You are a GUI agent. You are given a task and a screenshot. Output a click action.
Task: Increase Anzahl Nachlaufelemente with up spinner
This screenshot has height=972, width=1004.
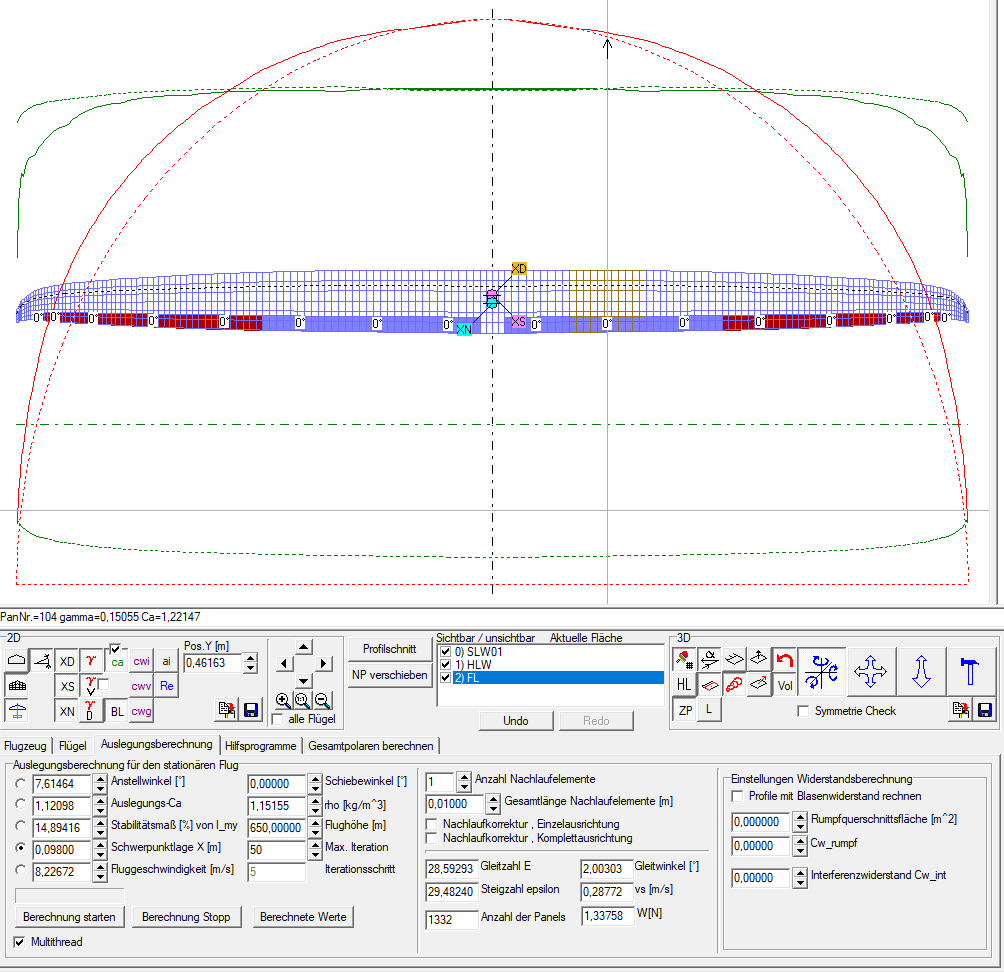pyautogui.click(x=463, y=775)
